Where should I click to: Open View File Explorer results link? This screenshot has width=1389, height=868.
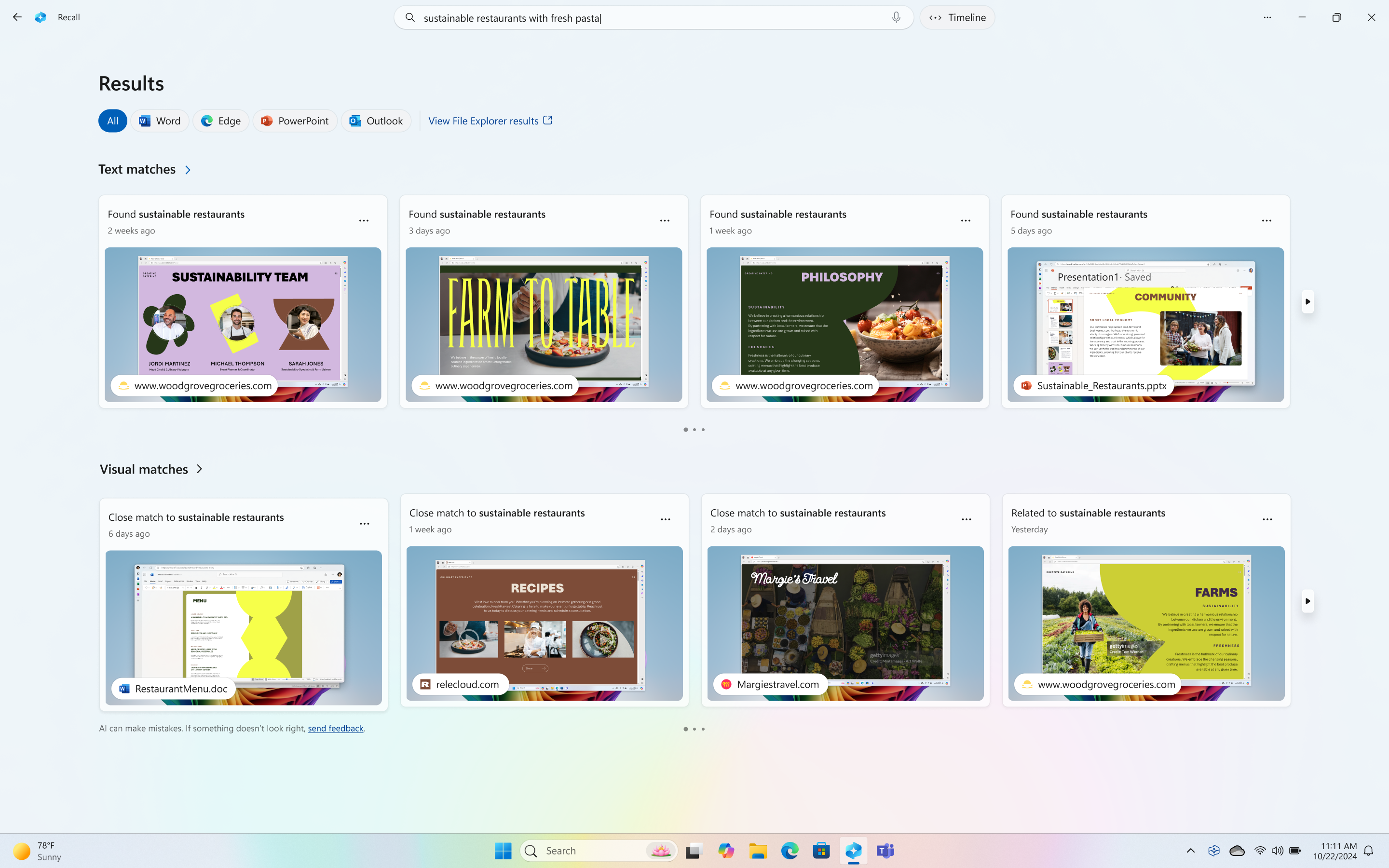[491, 120]
